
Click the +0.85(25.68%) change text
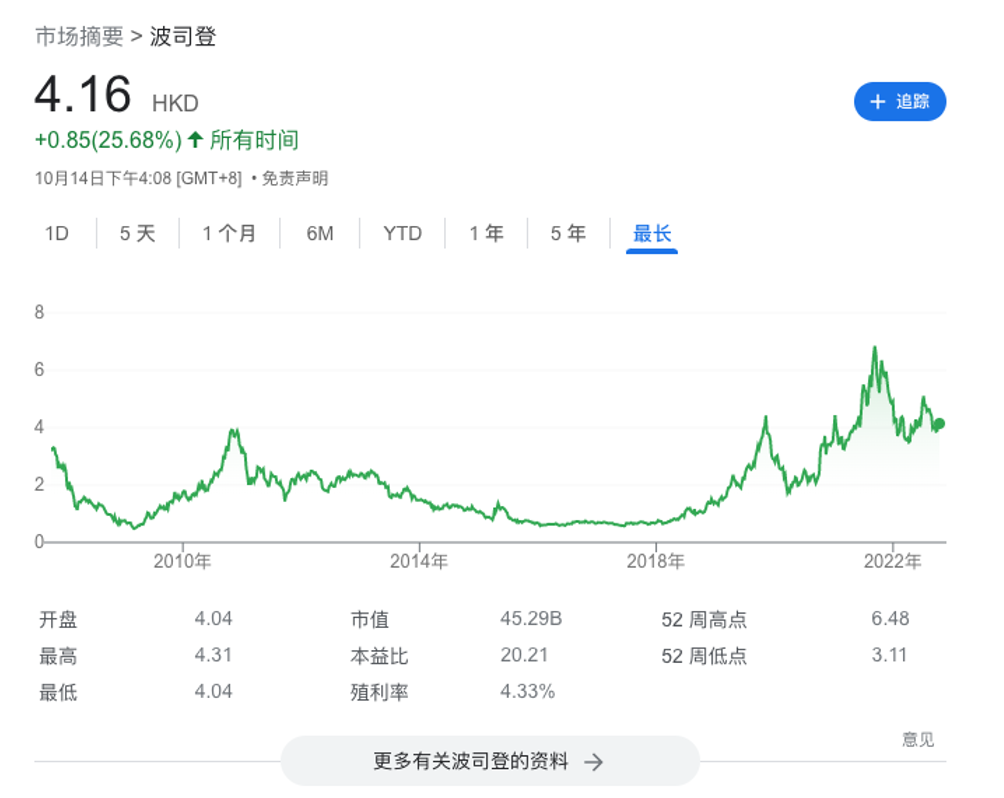[x=108, y=140]
